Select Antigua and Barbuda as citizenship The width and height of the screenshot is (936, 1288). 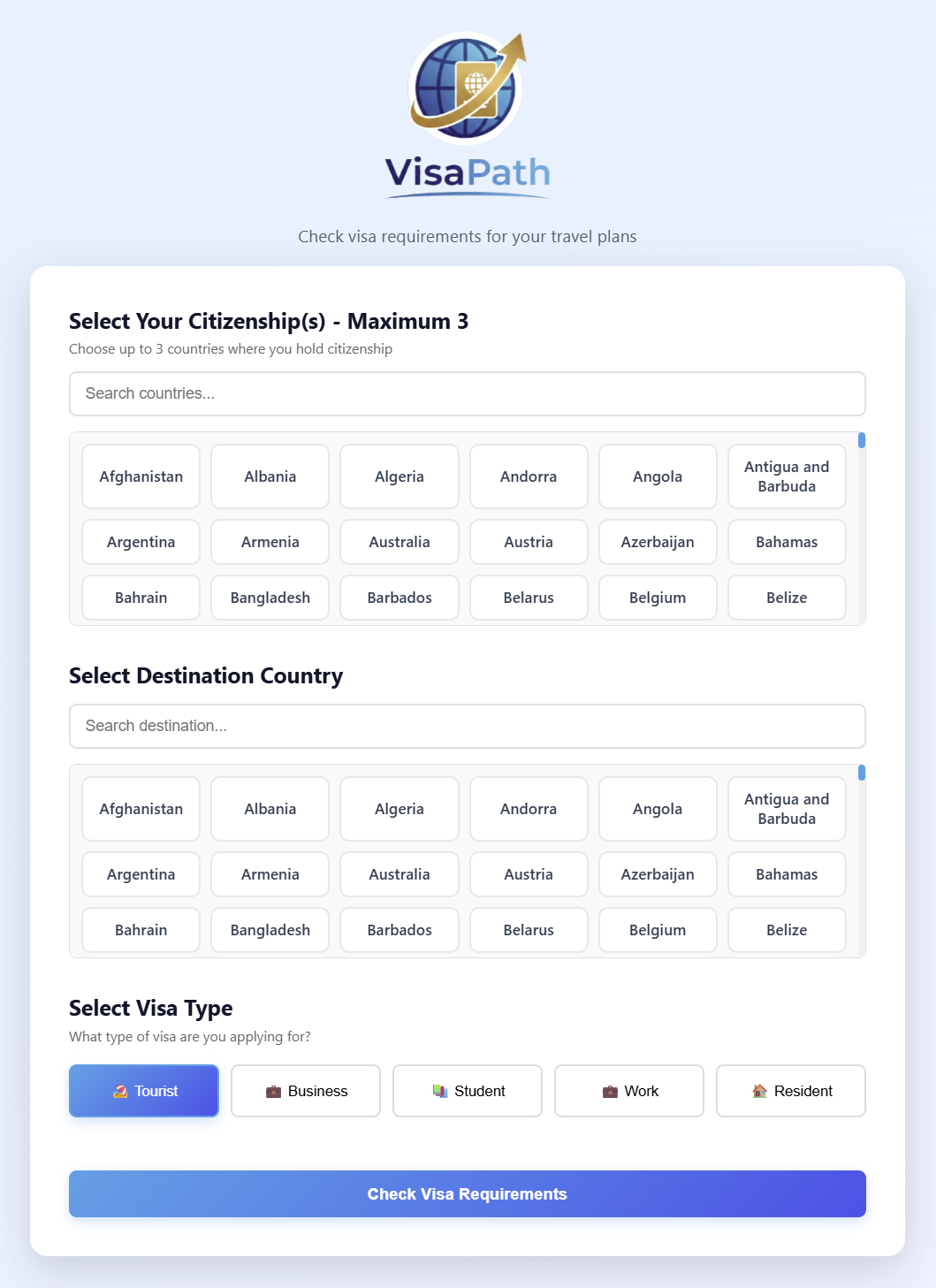[x=787, y=476]
